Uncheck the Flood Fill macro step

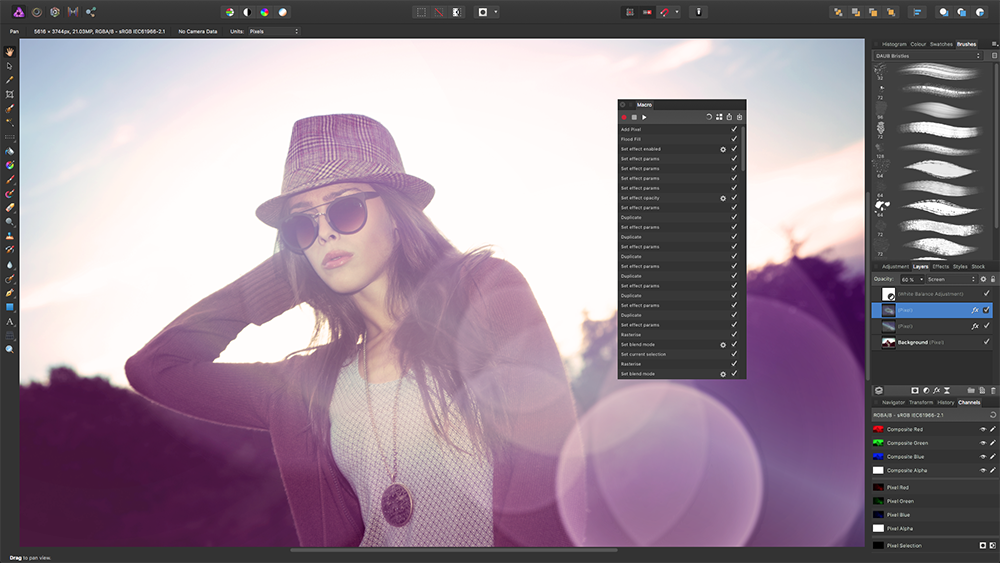coord(734,139)
